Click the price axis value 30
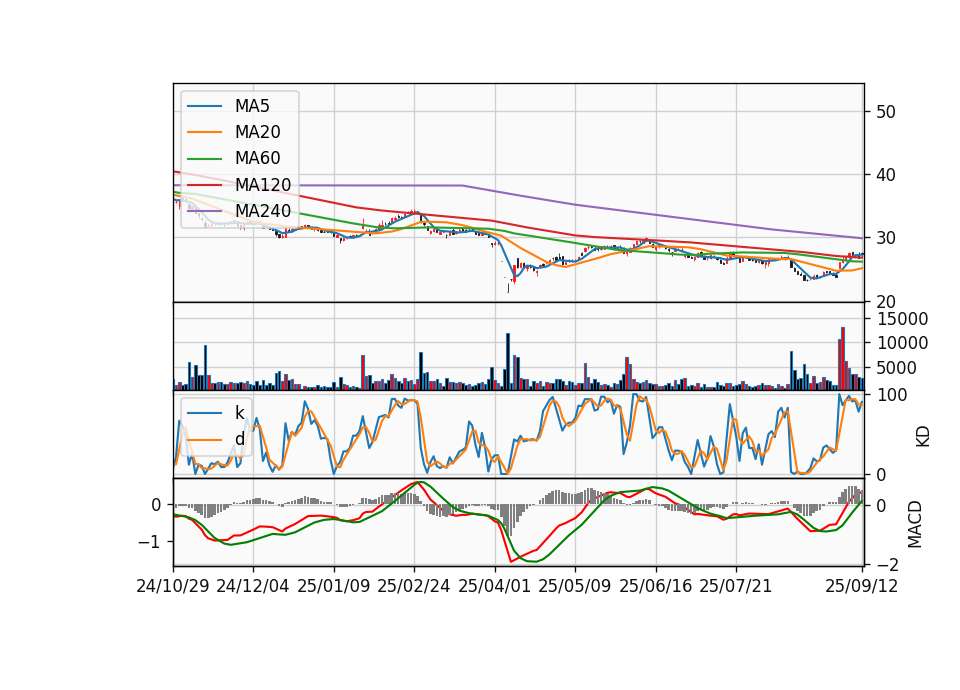Image resolution: width=960 pixels, height=690 pixels. click(886, 238)
